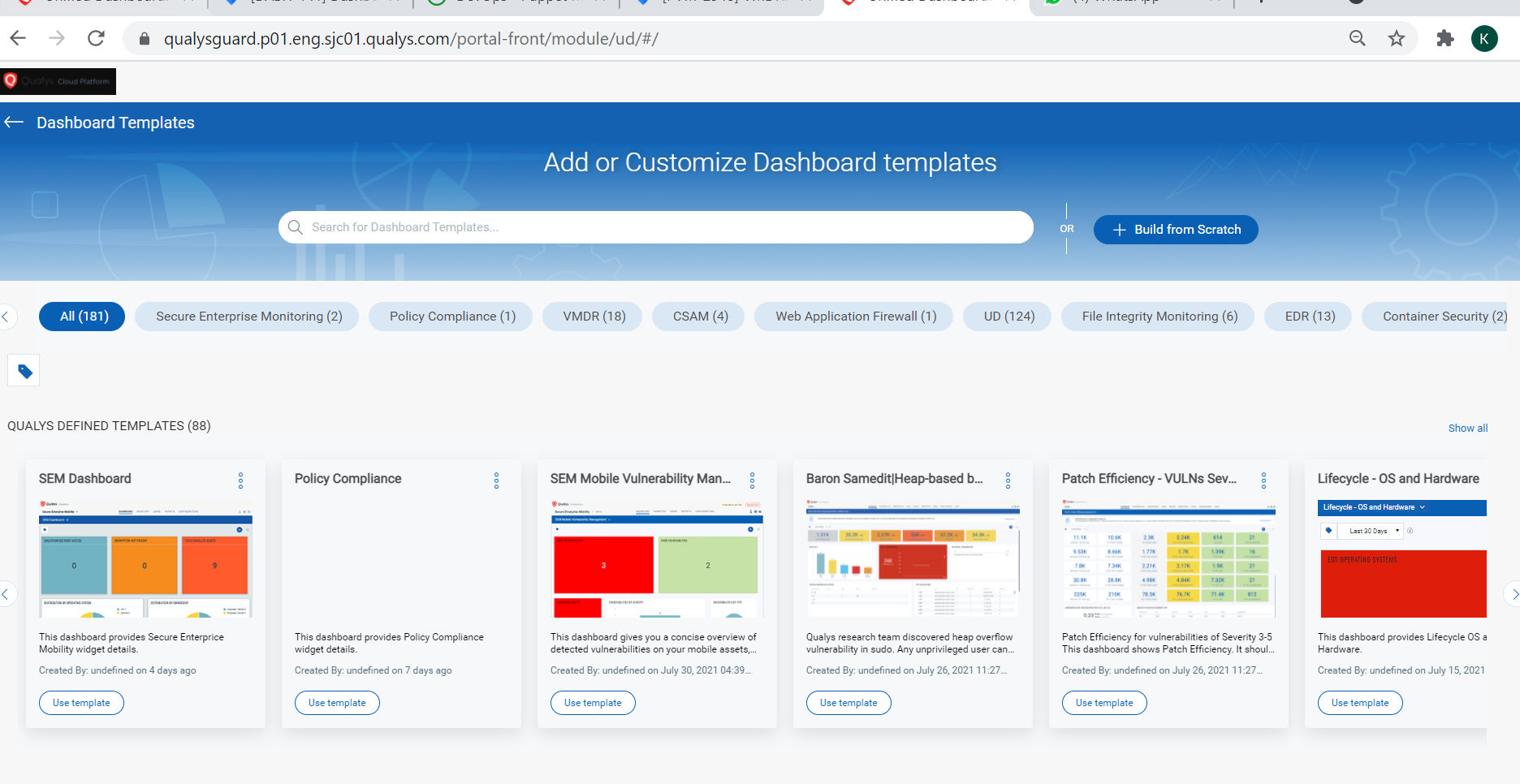Open the SEM Dashboard preview thumbnail

point(145,559)
